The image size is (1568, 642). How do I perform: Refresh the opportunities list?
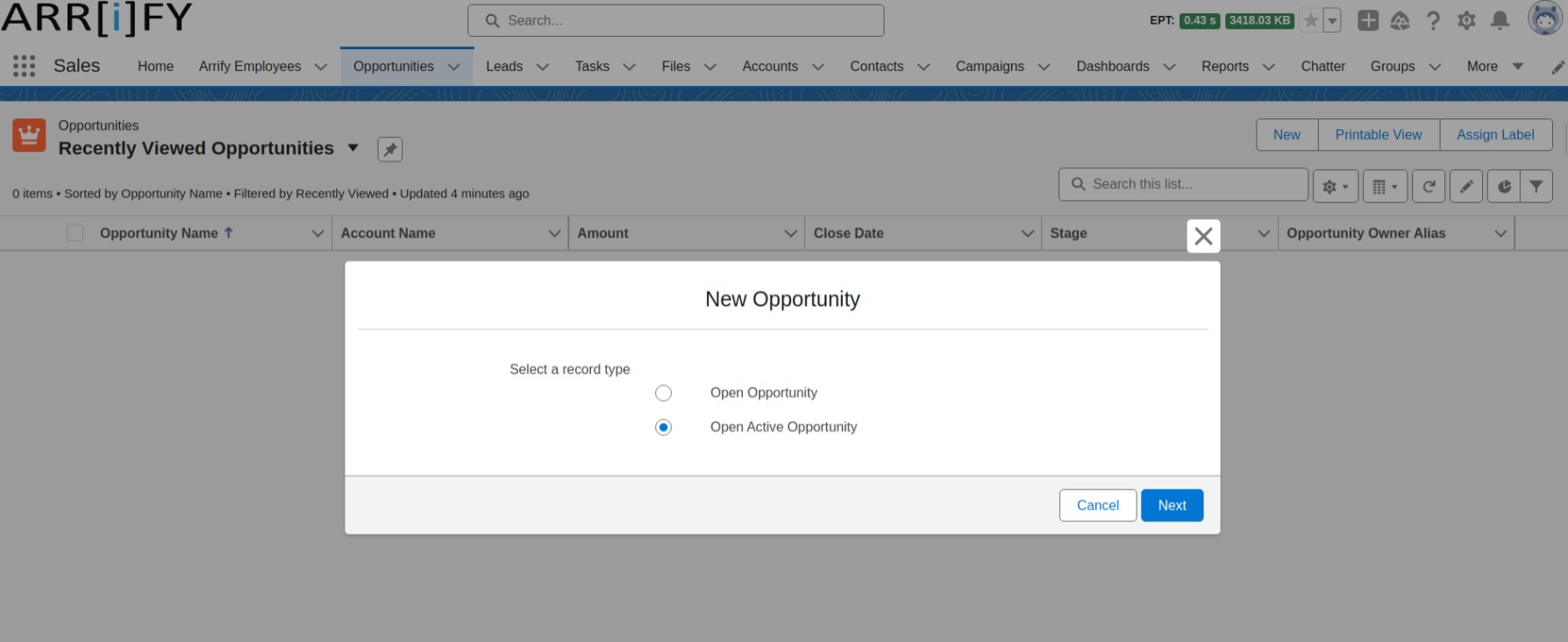pos(1429,186)
